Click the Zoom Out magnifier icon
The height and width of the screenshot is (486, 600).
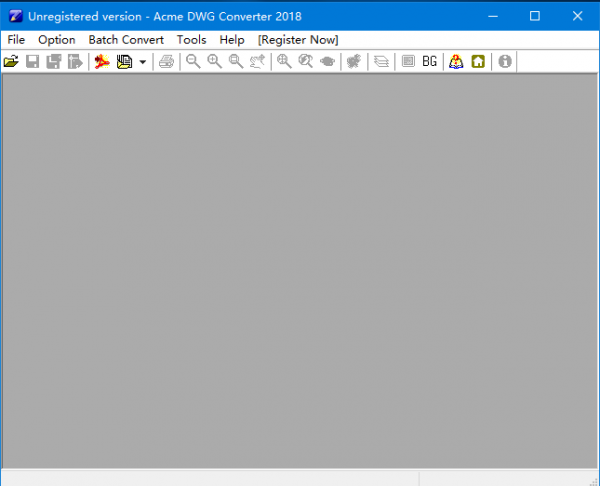(x=193, y=61)
